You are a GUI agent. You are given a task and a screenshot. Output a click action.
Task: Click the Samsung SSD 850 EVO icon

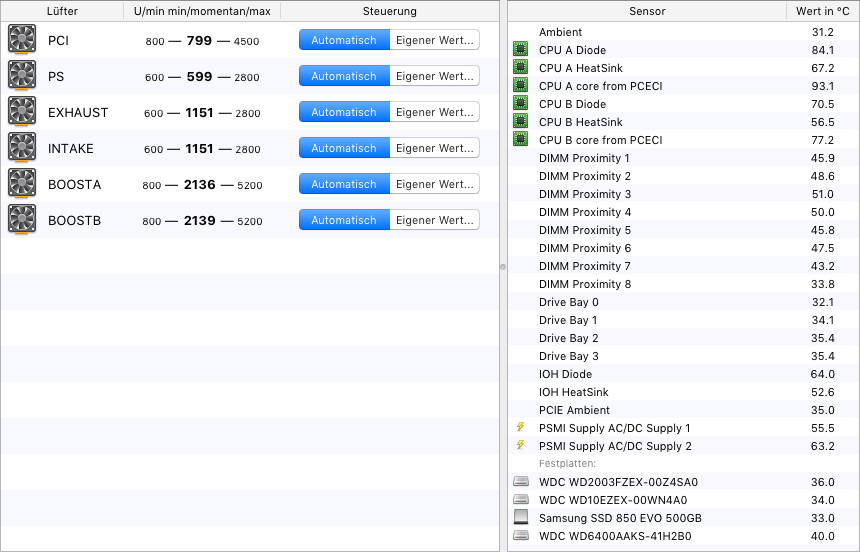(x=521, y=517)
